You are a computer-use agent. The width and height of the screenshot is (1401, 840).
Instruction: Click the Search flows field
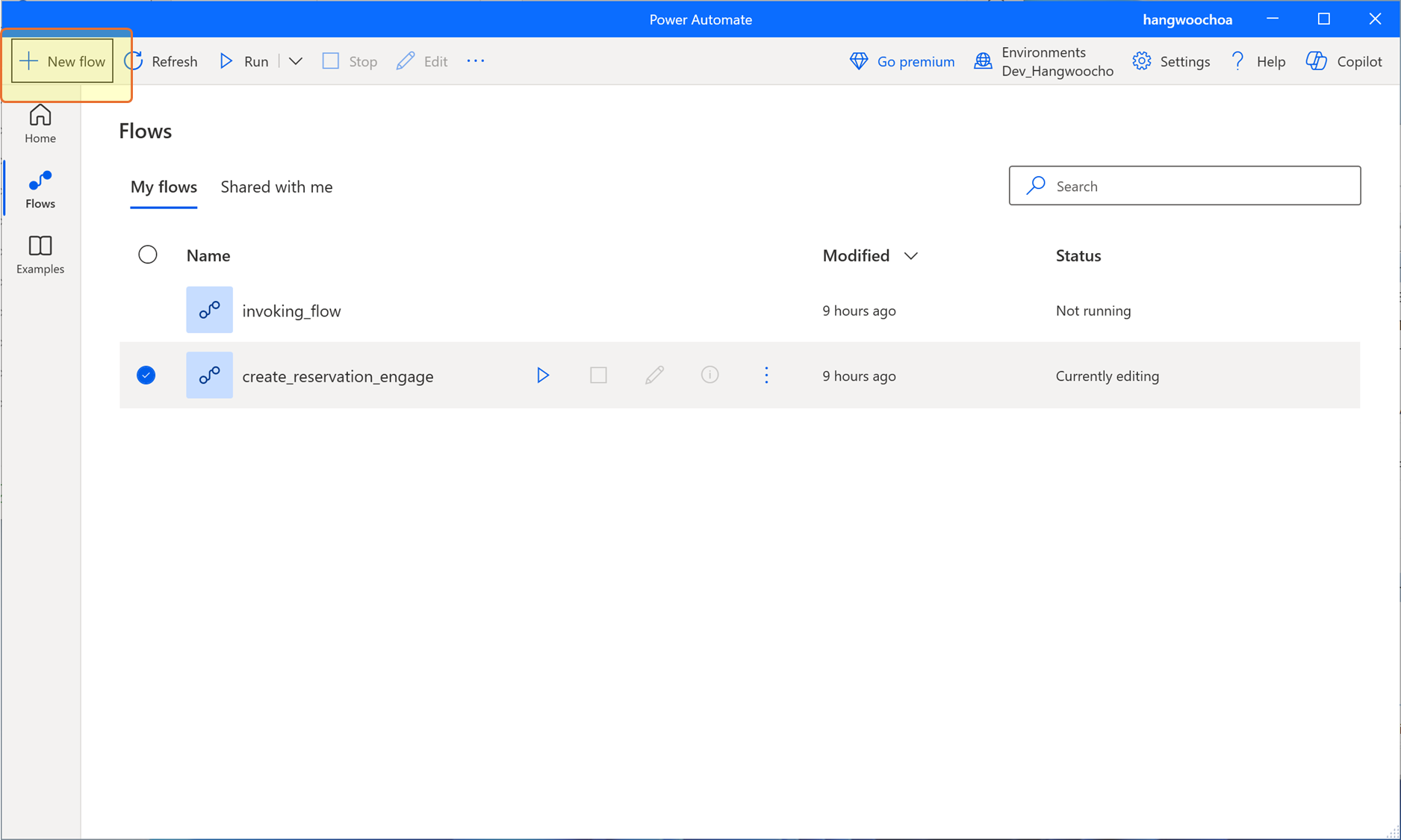pyautogui.click(x=1184, y=186)
